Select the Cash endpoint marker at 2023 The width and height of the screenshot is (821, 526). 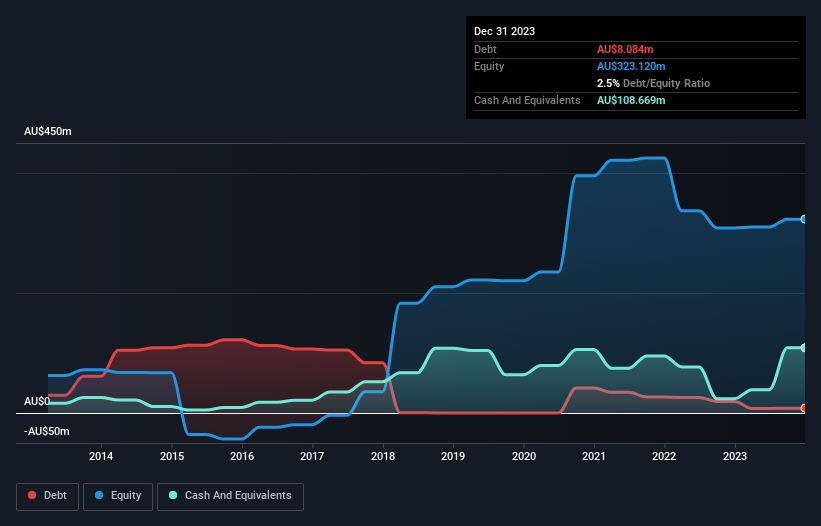(x=804, y=348)
